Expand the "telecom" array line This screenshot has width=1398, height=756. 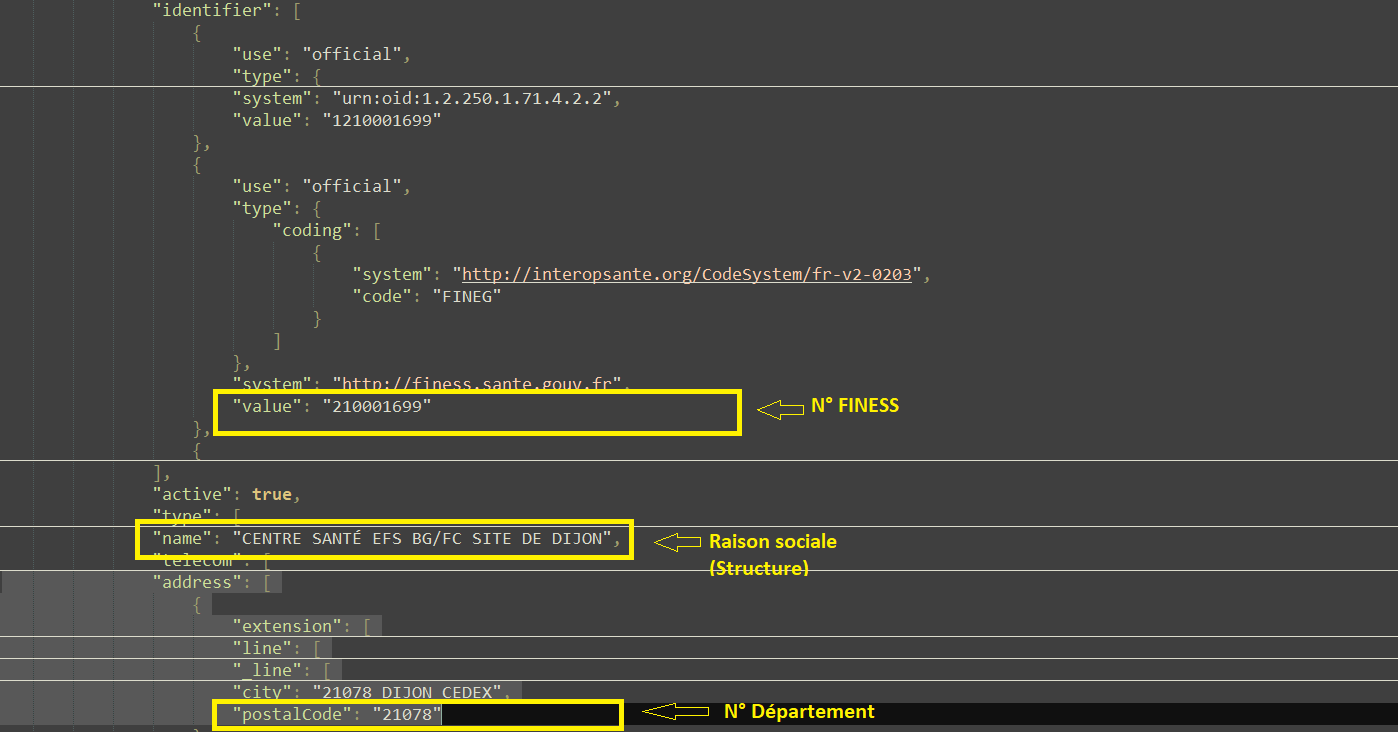tap(265, 561)
